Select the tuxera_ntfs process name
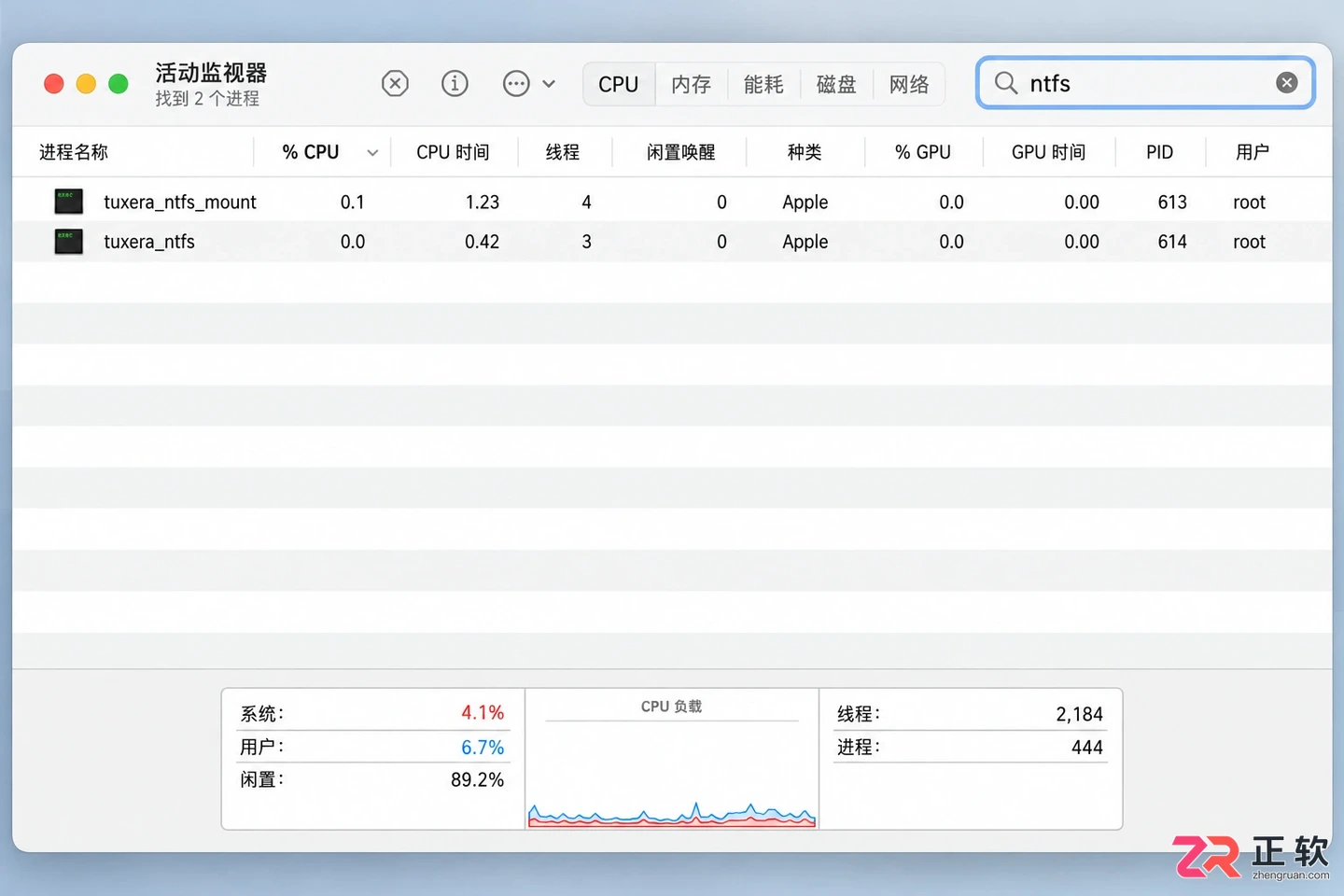This screenshot has width=1344, height=896. [149, 242]
